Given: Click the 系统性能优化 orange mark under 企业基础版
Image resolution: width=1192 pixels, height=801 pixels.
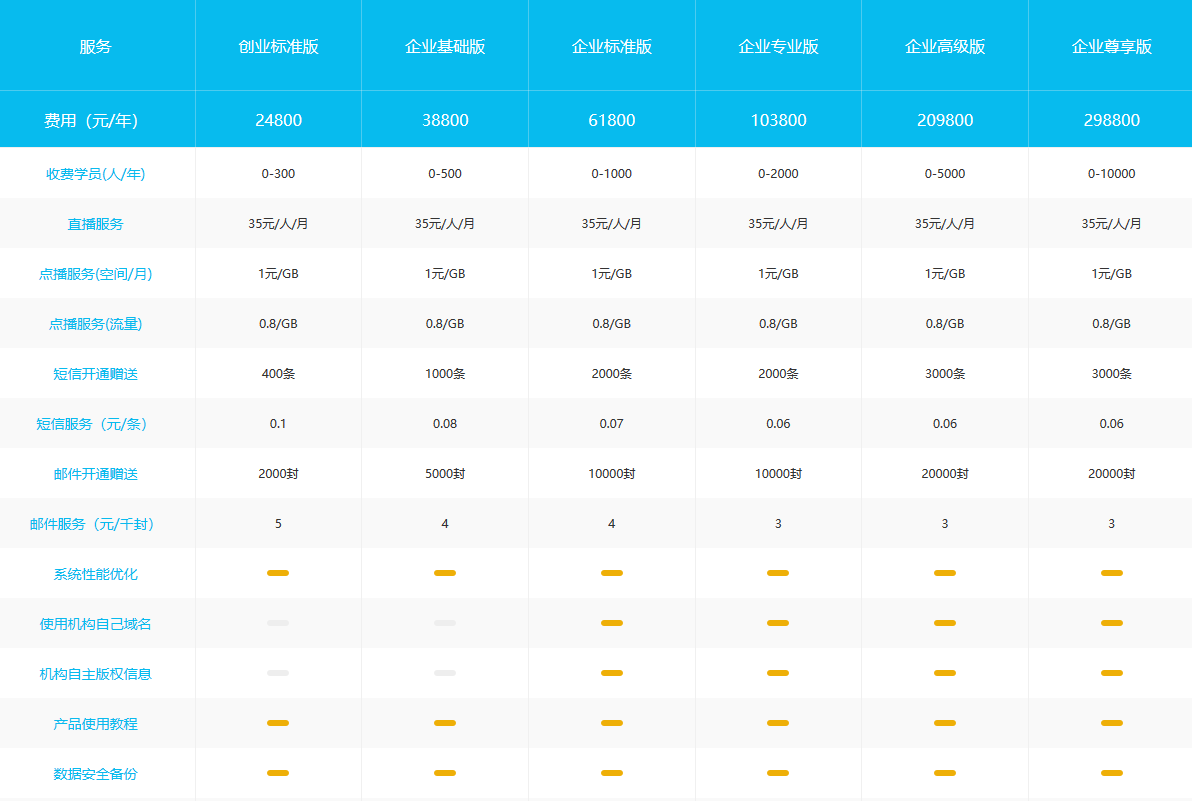Looking at the screenshot, I should tap(445, 573).
